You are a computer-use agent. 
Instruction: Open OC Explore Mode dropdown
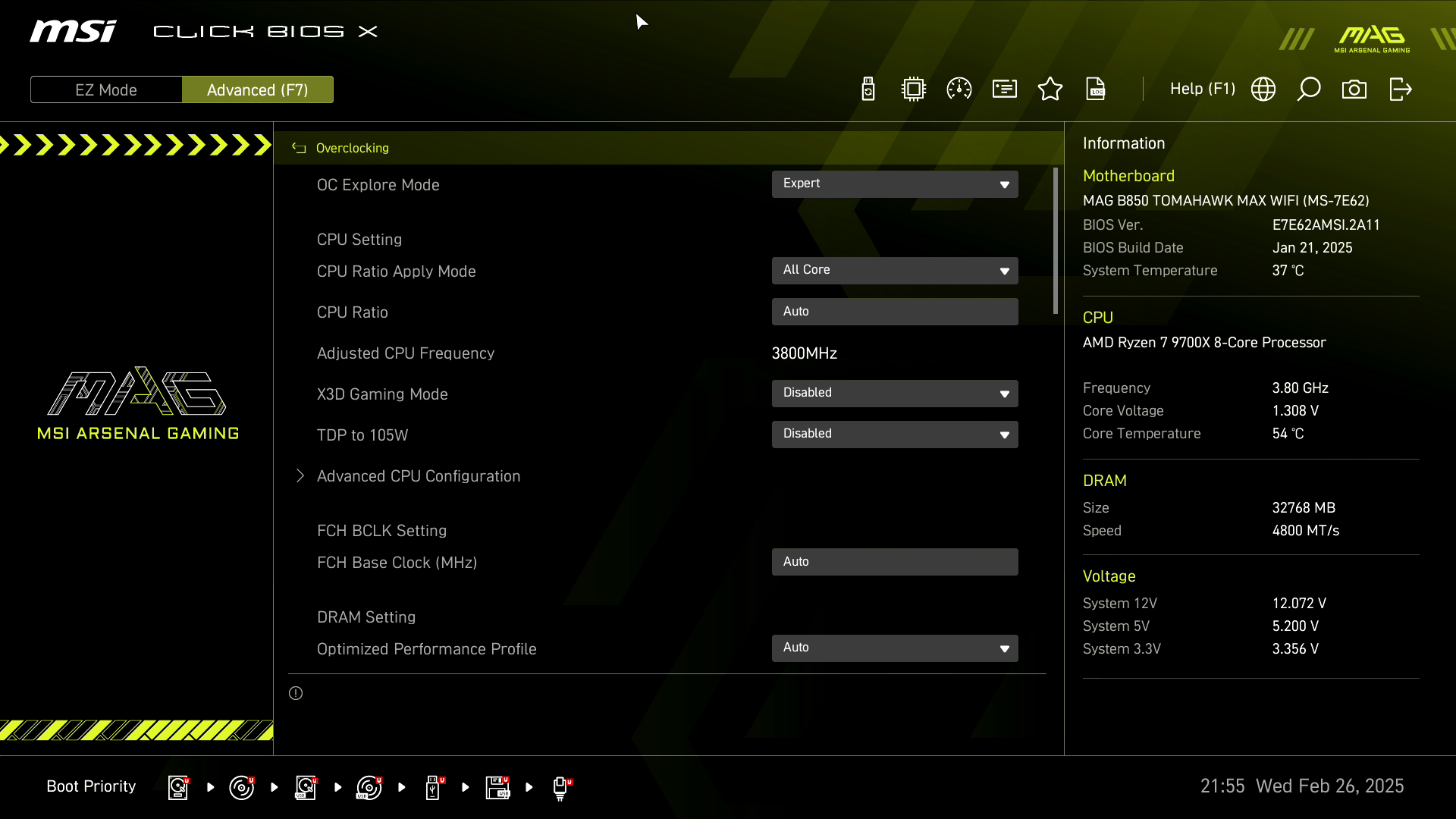895,184
